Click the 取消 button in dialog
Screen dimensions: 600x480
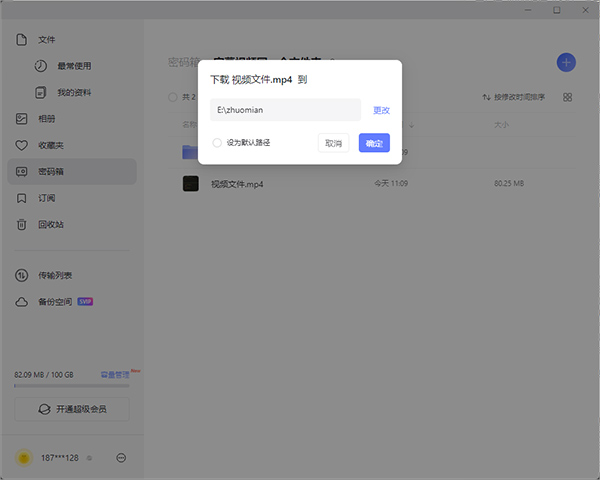(x=333, y=143)
